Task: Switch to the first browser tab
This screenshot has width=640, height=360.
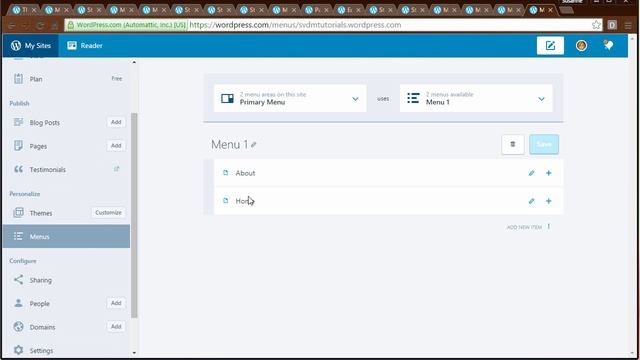Action: [24, 10]
